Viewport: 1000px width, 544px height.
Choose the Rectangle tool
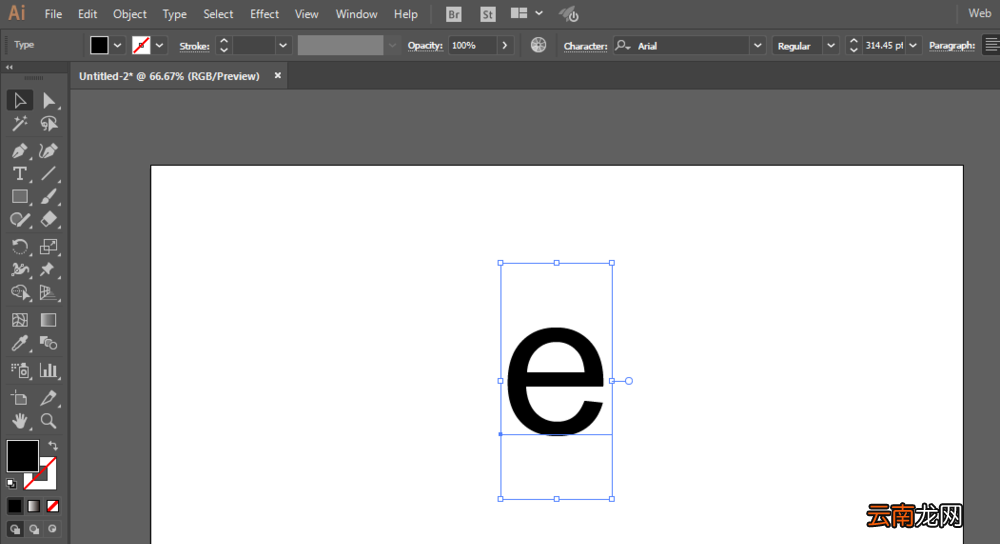(20, 196)
